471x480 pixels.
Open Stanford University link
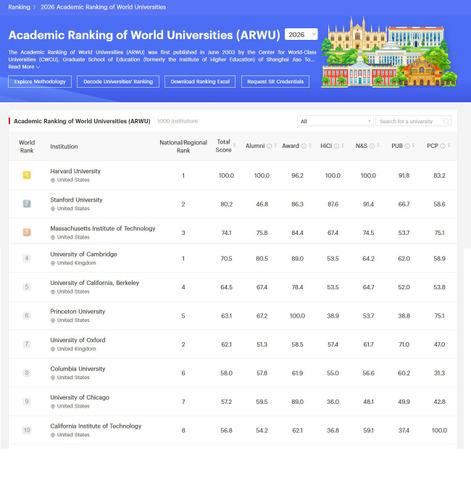click(76, 200)
